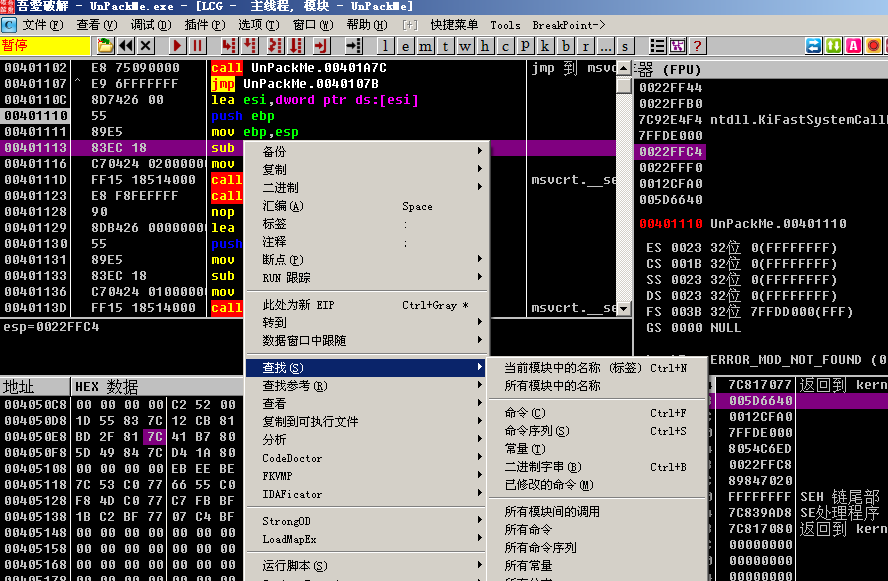Open the CPU window 'c' button
This screenshot has height=581, width=888.
[x=505, y=46]
